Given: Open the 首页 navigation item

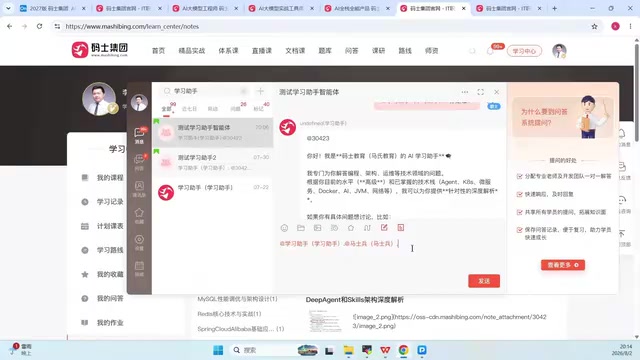Looking at the screenshot, I should point(158,51).
